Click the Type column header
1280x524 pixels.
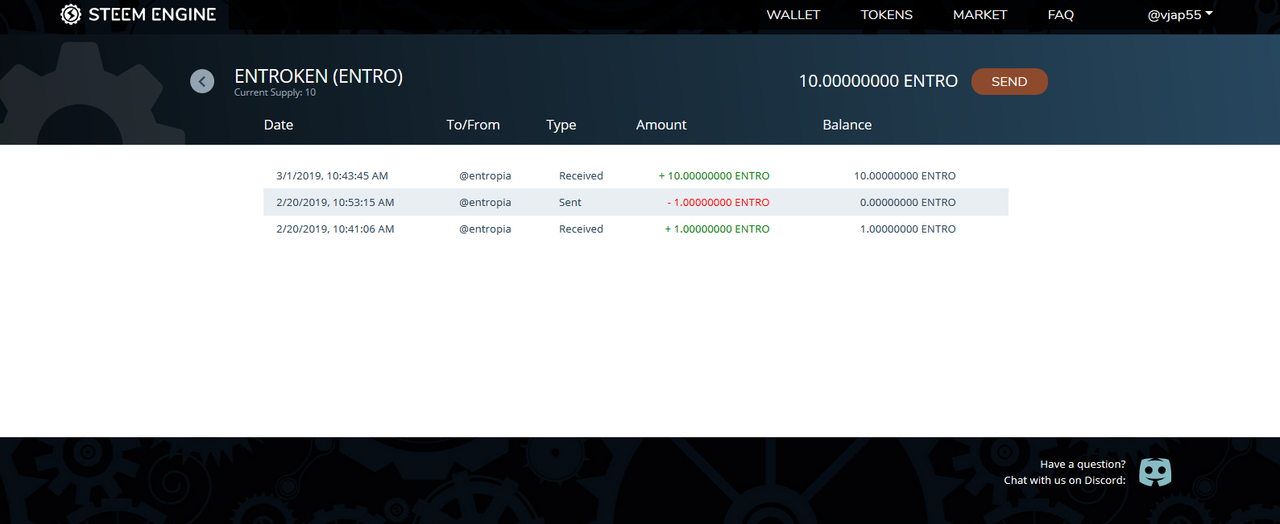point(561,125)
